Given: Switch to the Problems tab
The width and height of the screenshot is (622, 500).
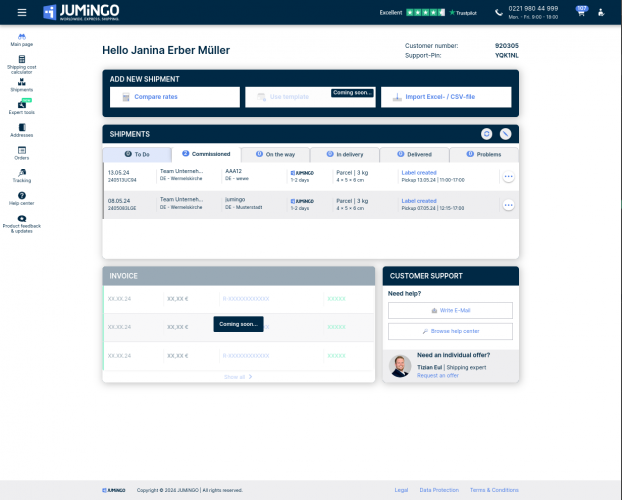Looking at the screenshot, I should 484,154.
